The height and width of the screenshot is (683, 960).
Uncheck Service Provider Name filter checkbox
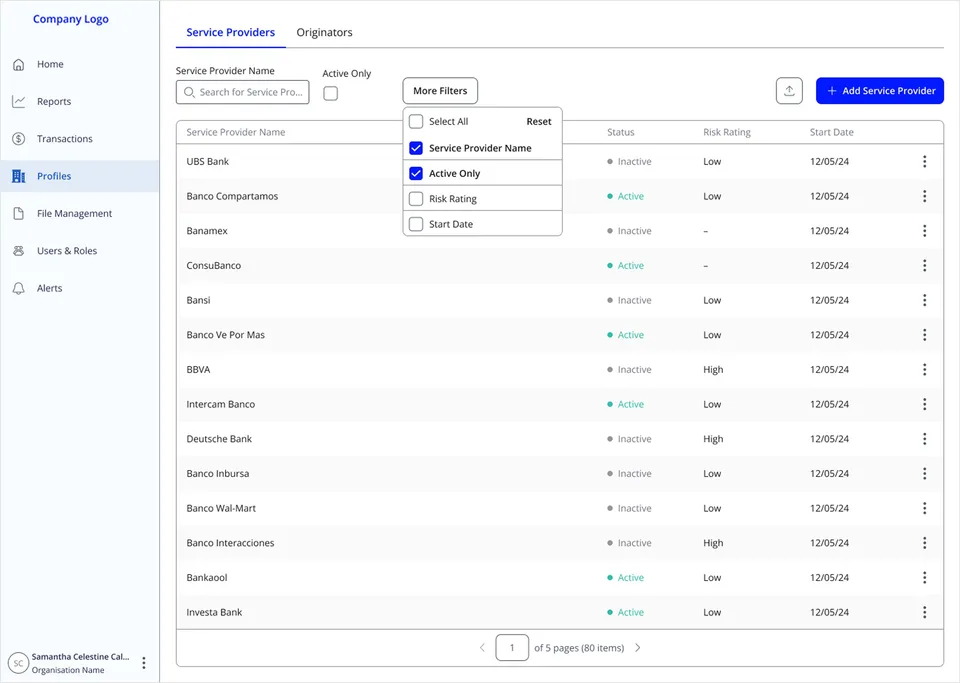416,148
